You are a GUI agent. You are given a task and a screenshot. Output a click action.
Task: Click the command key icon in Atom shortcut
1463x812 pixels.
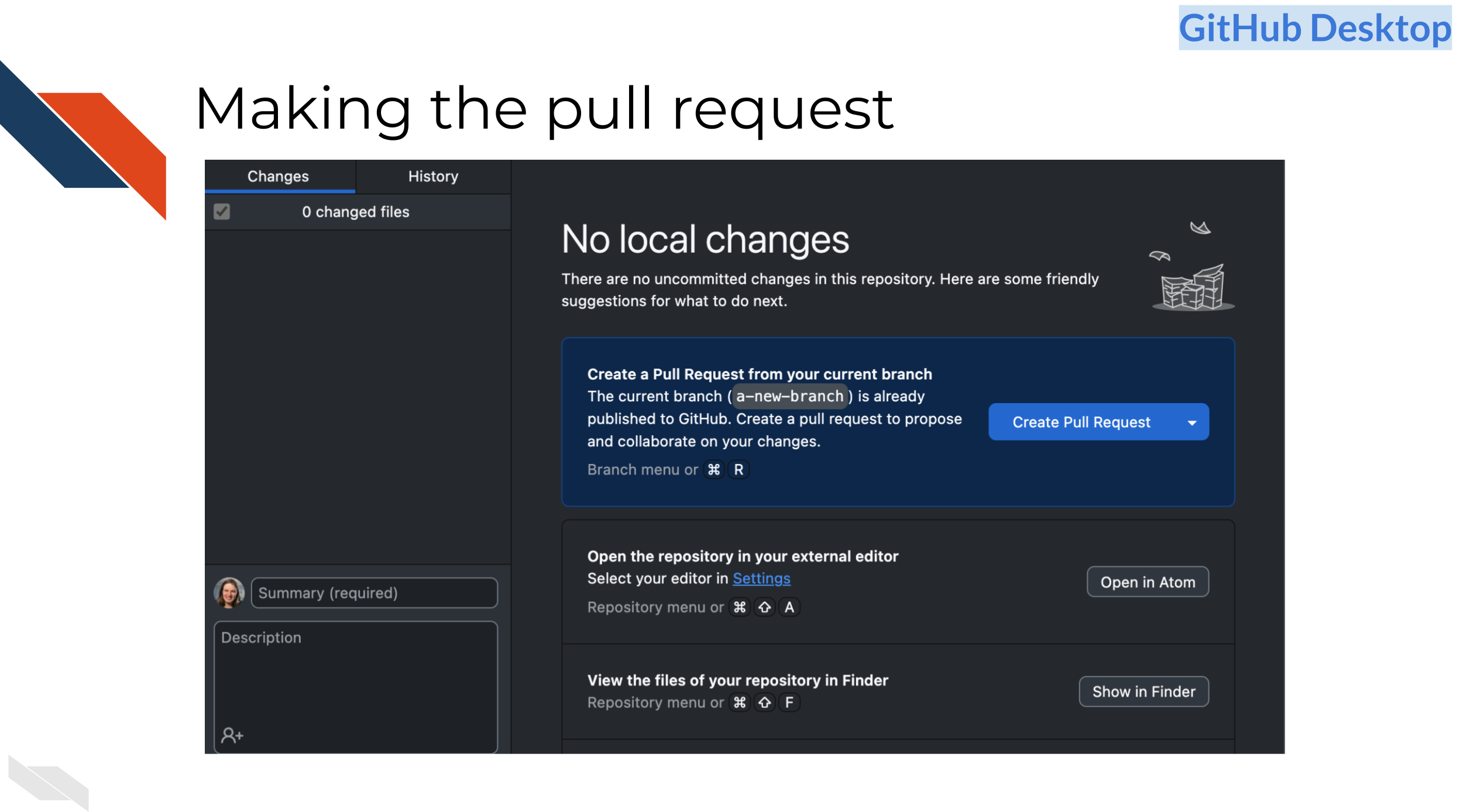point(740,607)
